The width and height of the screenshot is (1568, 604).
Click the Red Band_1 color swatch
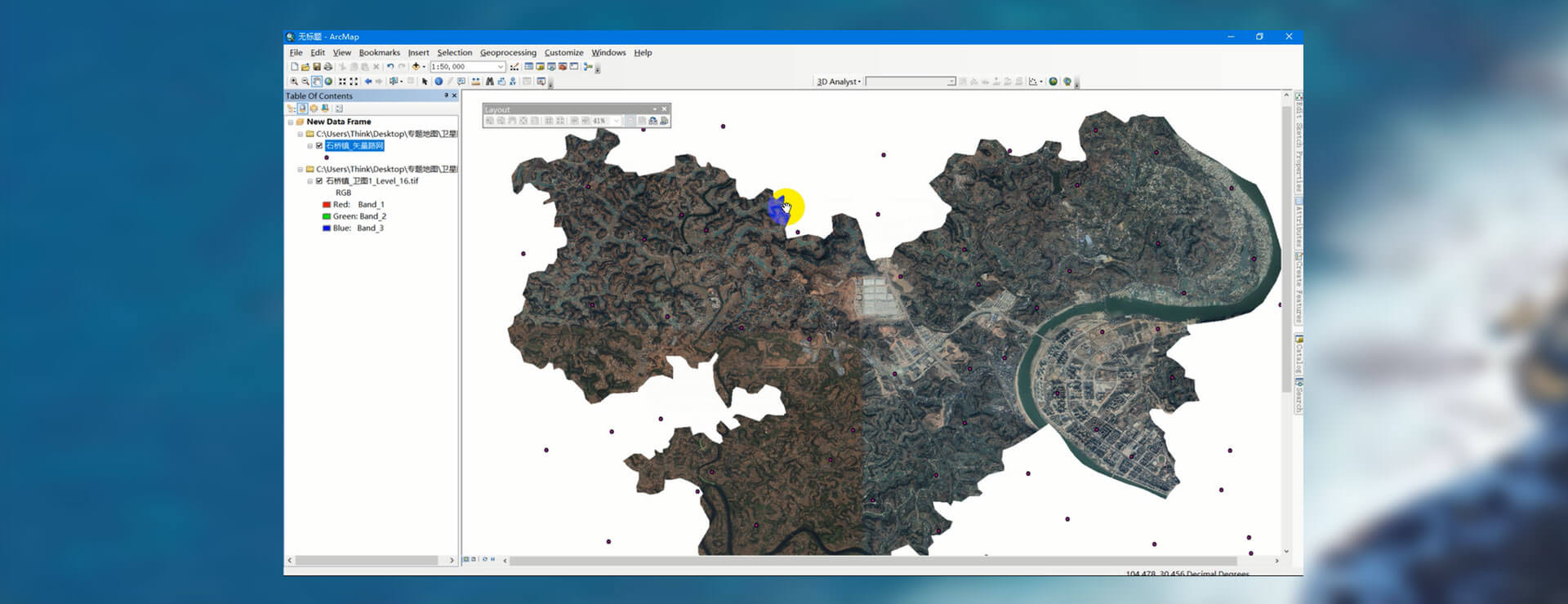click(327, 205)
